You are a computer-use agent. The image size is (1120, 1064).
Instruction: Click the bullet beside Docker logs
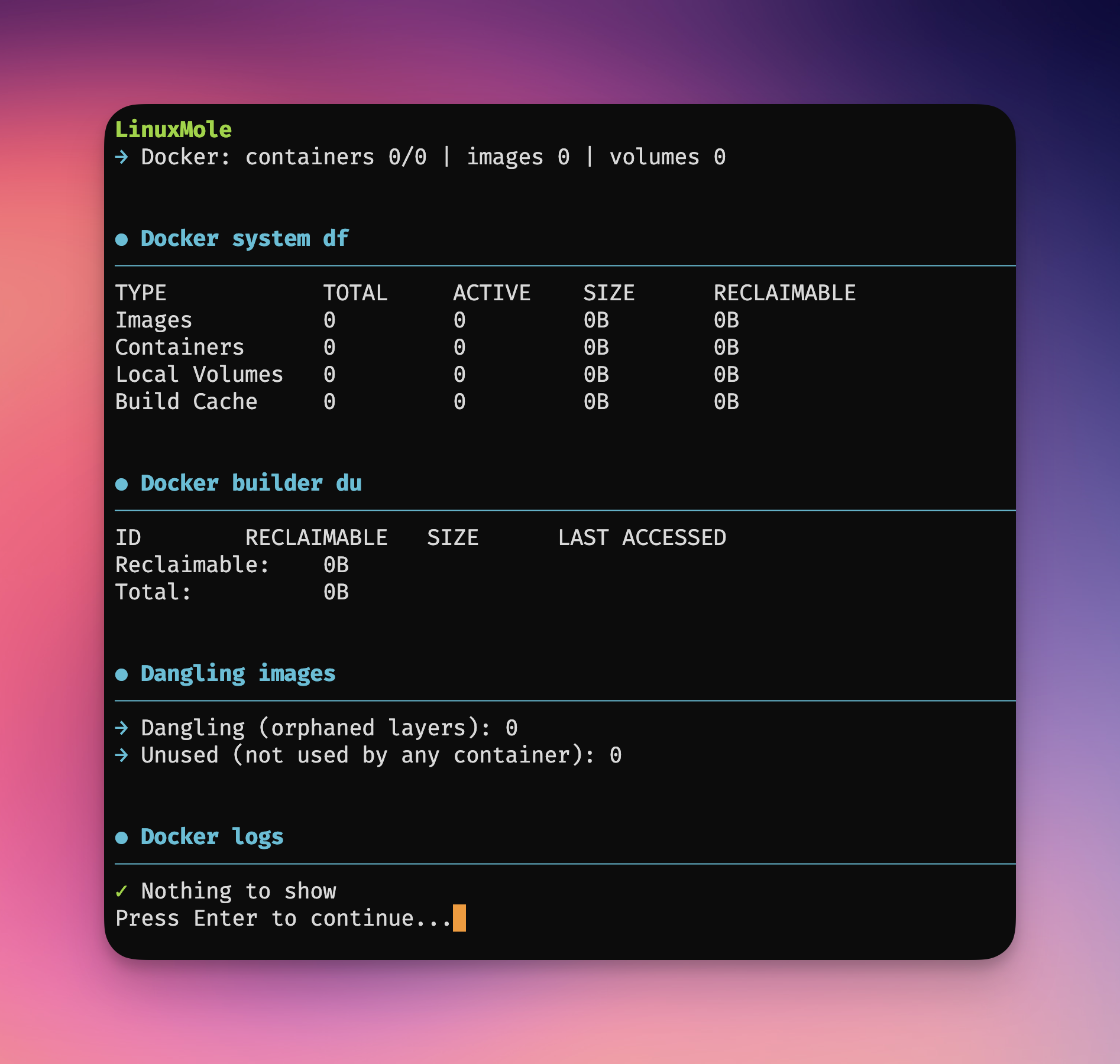click(122, 838)
